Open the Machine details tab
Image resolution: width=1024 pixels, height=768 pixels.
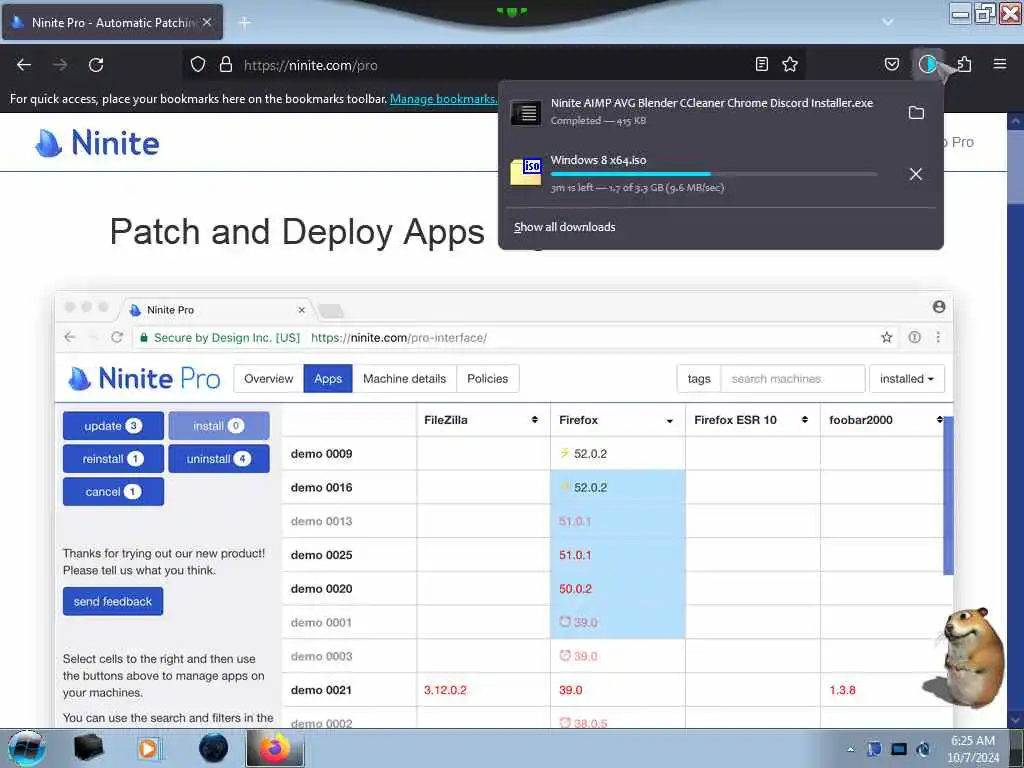404,379
